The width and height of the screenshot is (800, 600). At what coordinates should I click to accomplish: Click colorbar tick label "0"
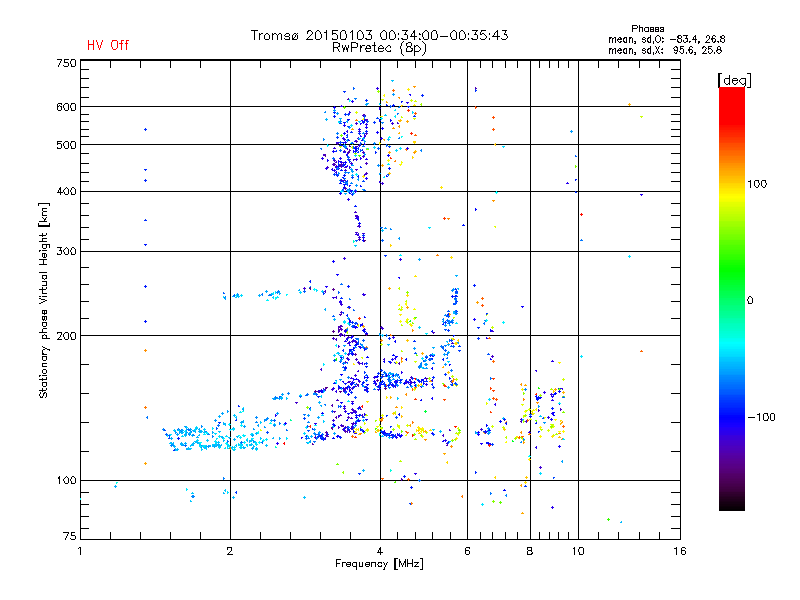point(750,301)
